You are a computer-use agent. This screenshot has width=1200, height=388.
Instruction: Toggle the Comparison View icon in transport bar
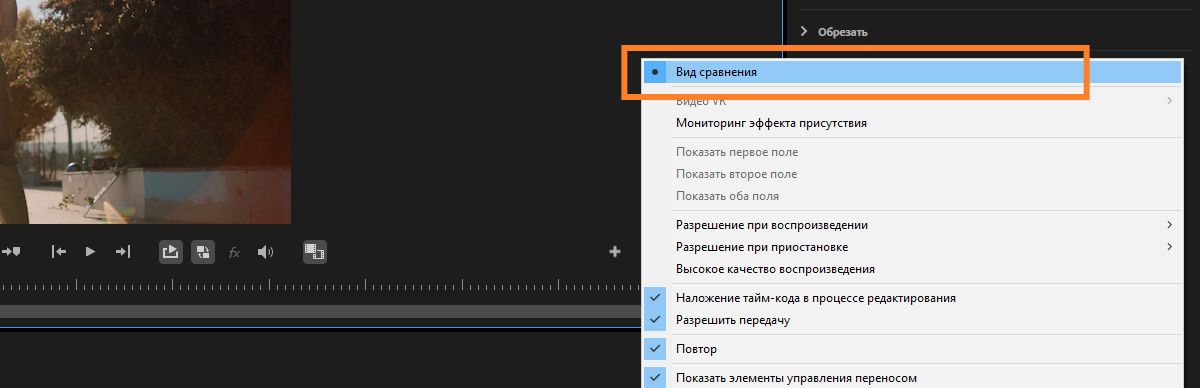[x=203, y=252]
